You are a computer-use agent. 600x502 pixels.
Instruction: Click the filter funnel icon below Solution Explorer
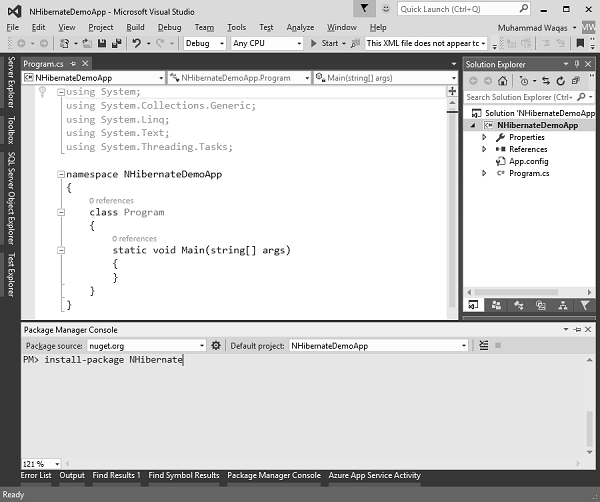(584, 305)
